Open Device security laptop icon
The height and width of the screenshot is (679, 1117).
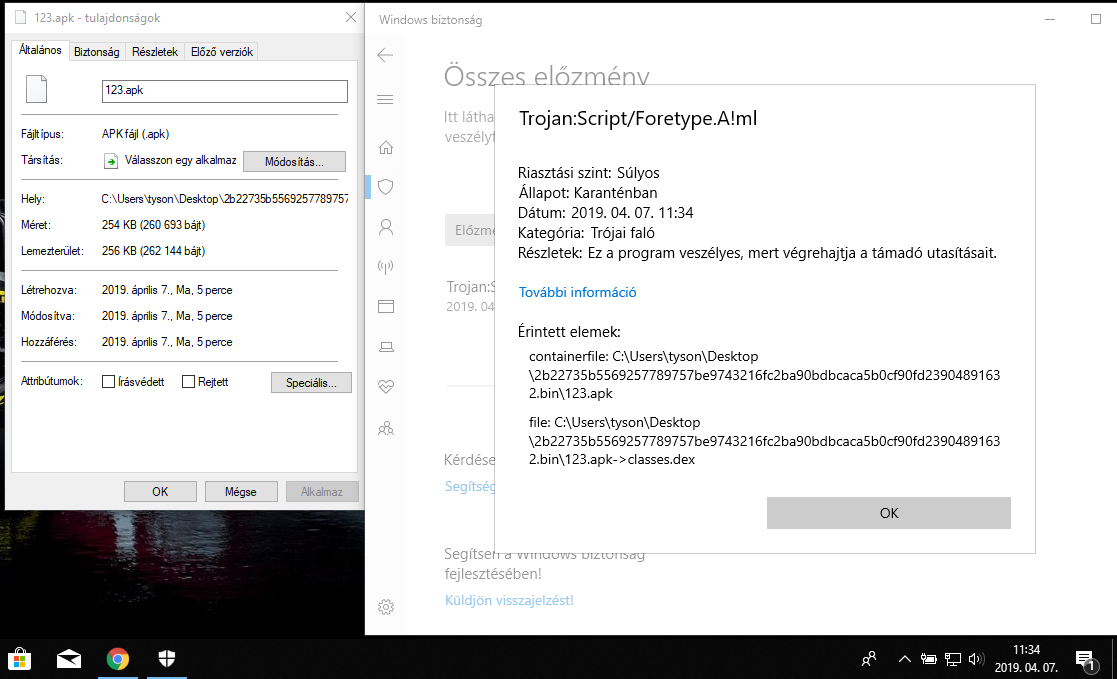pos(385,347)
